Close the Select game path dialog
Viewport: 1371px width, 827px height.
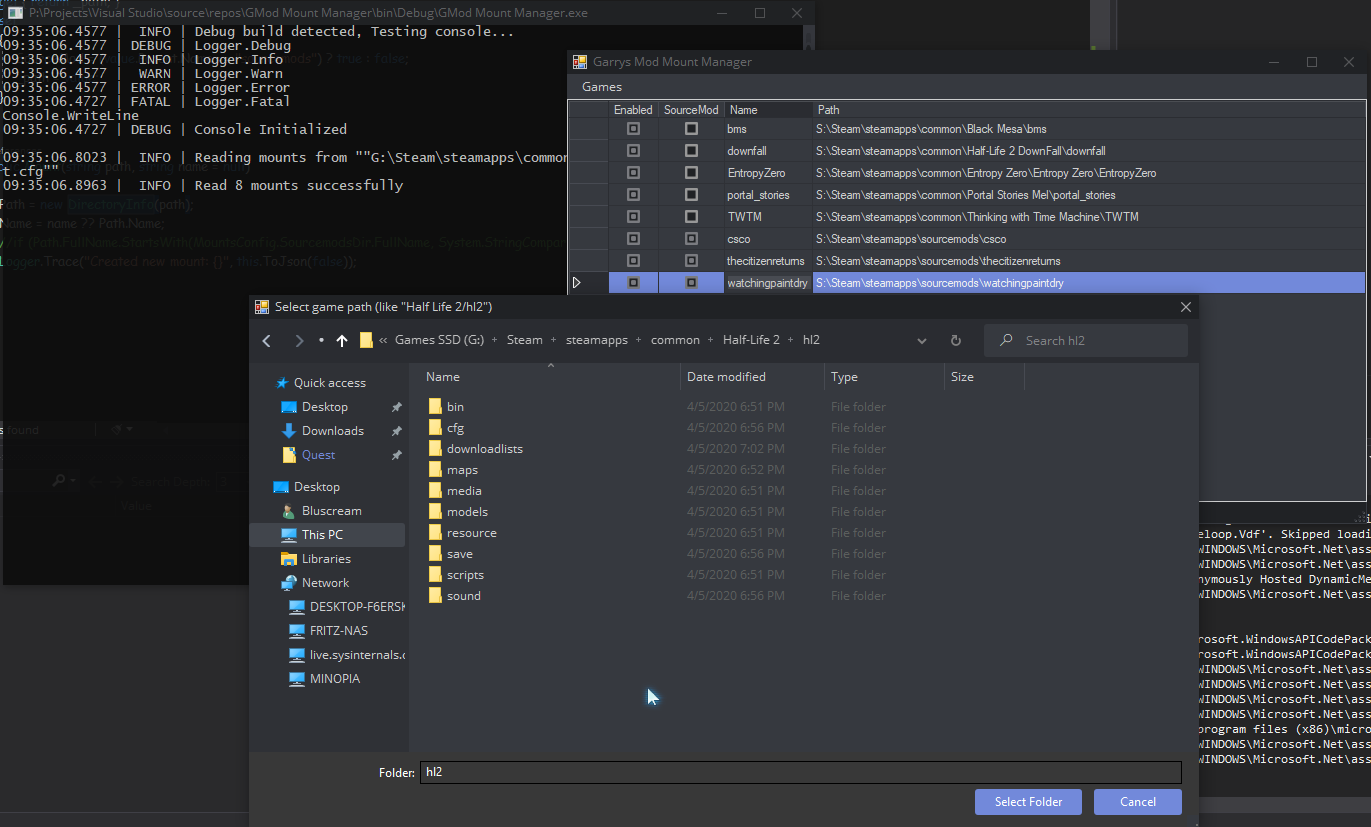1186,307
